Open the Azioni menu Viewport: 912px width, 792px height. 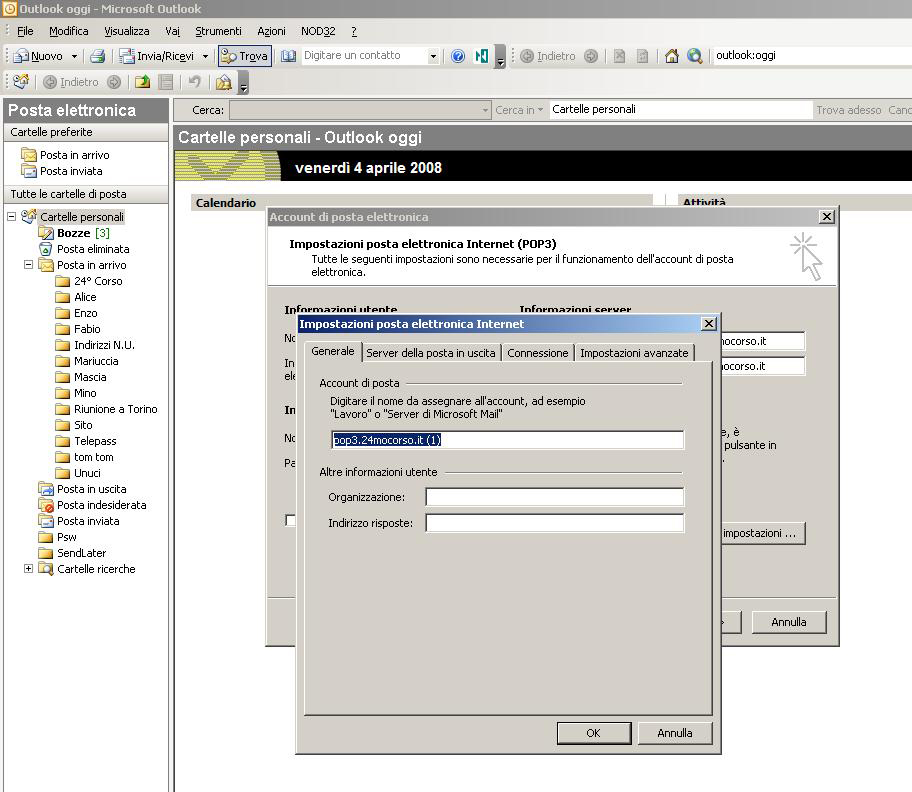[x=271, y=31]
